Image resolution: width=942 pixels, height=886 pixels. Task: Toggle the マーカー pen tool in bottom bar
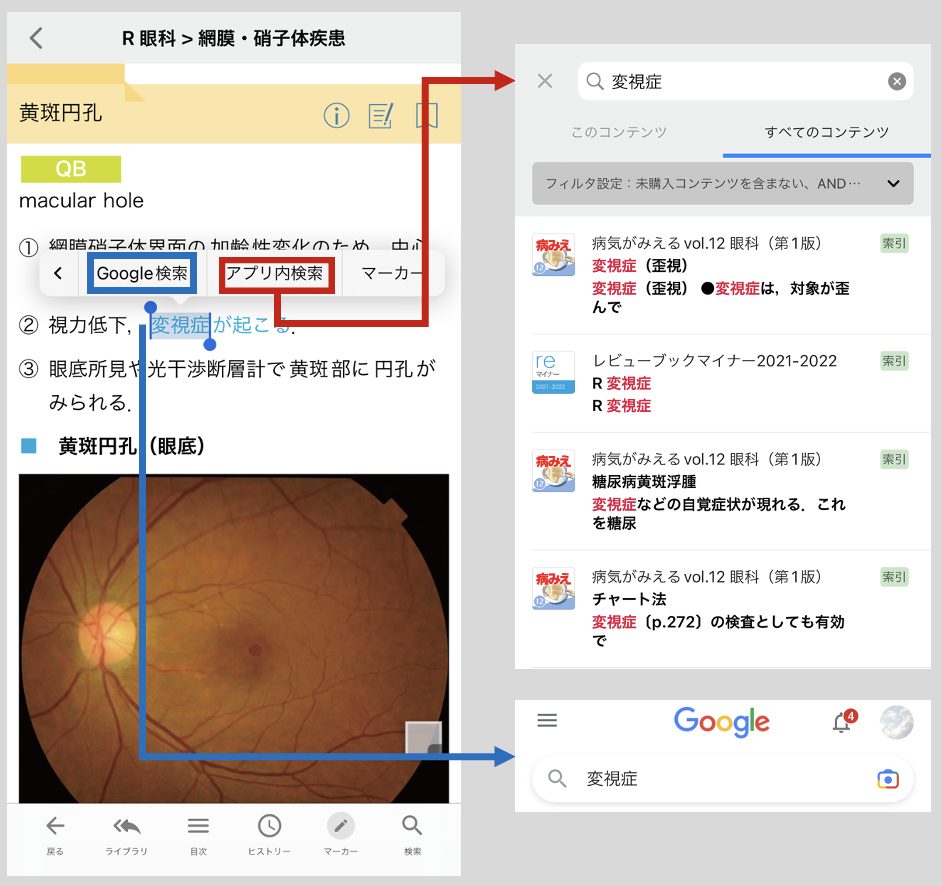[340, 832]
